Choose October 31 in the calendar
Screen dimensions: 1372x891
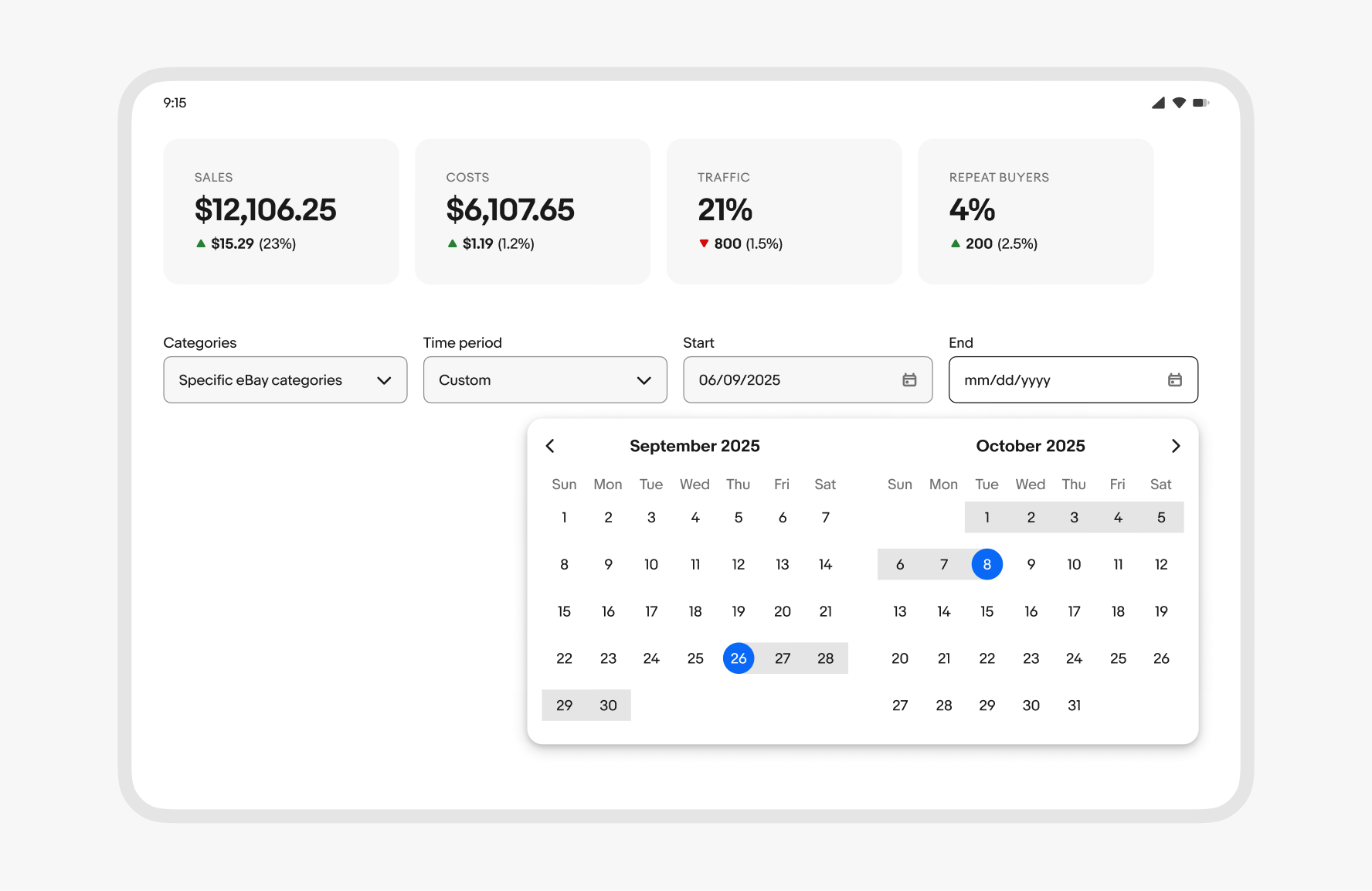coord(1075,706)
